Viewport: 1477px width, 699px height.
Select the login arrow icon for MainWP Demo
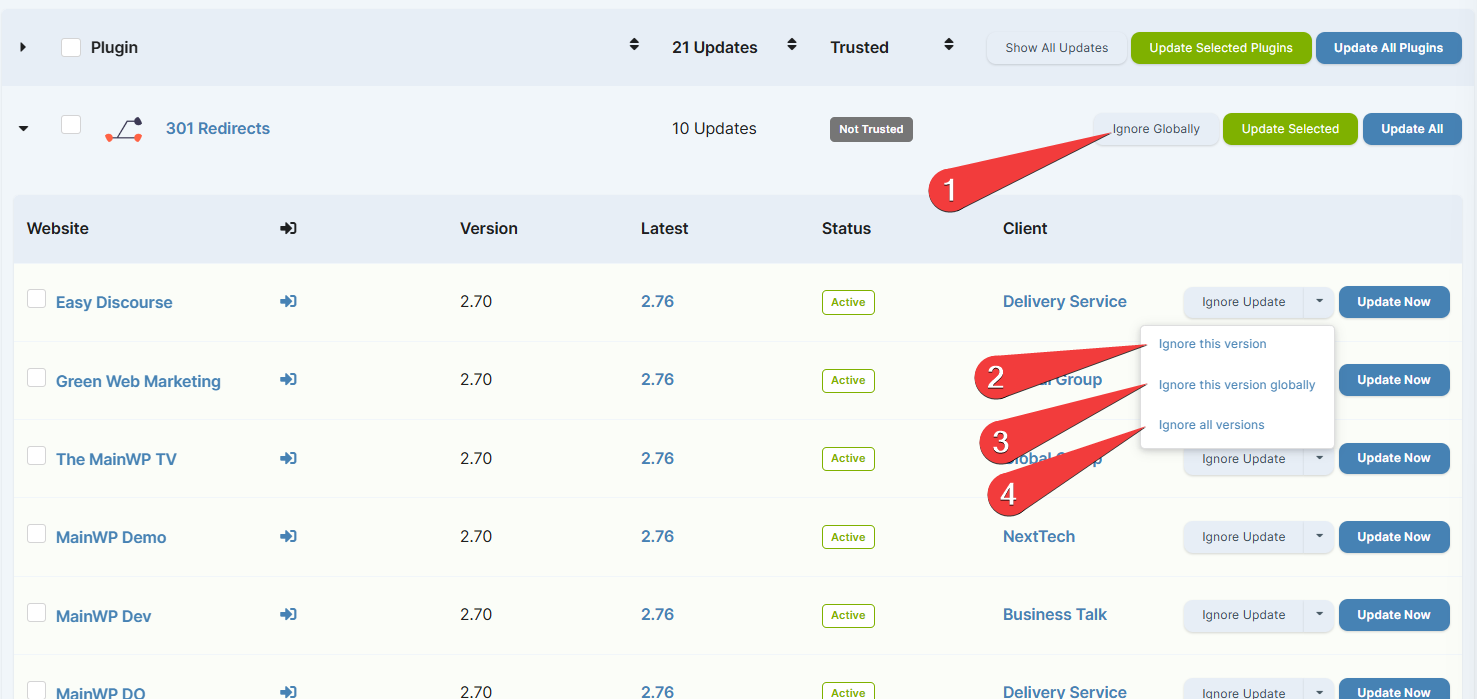(x=288, y=536)
